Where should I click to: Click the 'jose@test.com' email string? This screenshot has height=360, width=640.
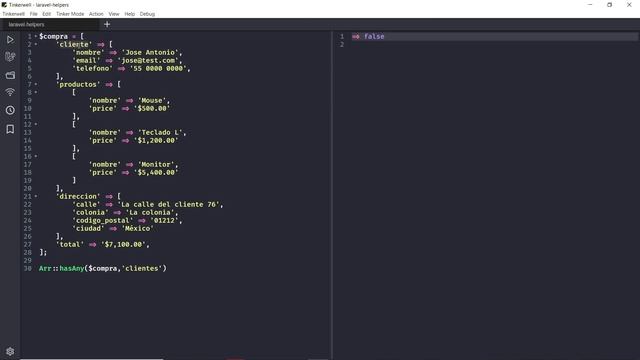click(148, 60)
